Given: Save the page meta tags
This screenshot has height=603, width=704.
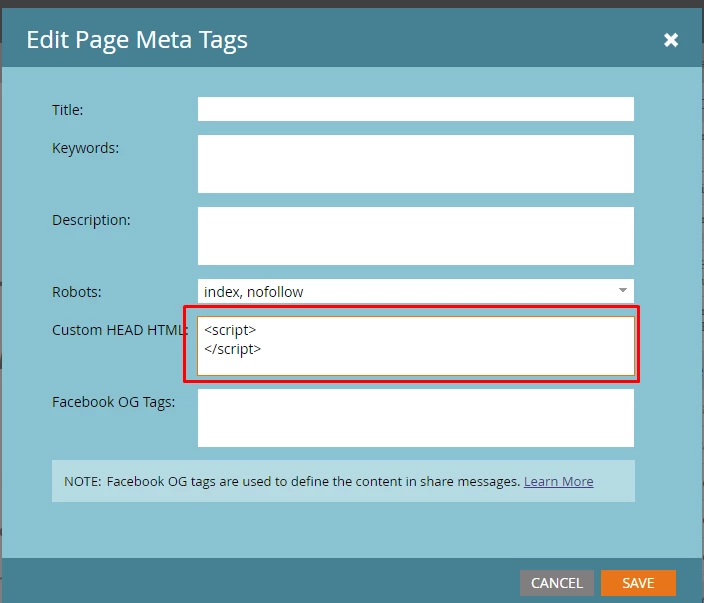Looking at the screenshot, I should pos(638,583).
